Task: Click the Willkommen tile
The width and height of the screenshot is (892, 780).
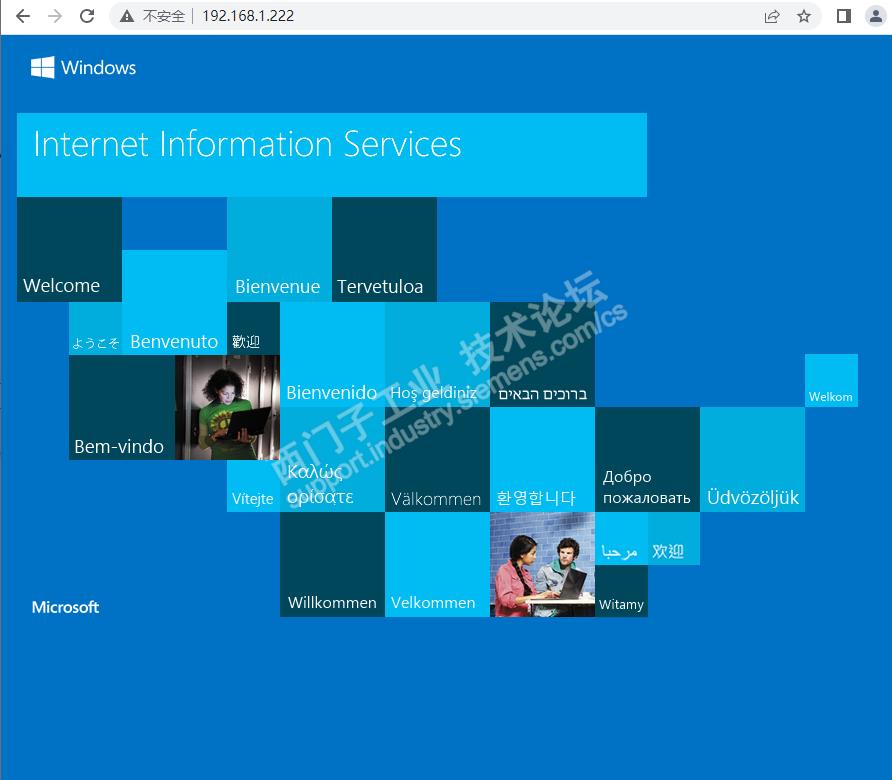Action: [x=332, y=564]
